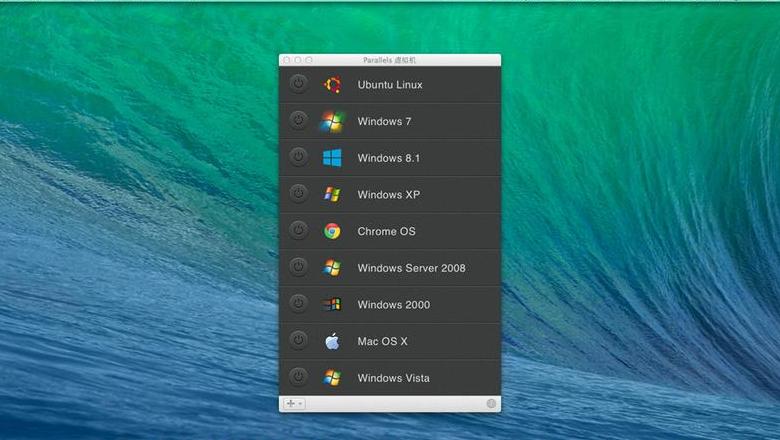Image resolution: width=780 pixels, height=440 pixels.
Task: Close the Parallels virtual machines window
Action: click(x=287, y=60)
